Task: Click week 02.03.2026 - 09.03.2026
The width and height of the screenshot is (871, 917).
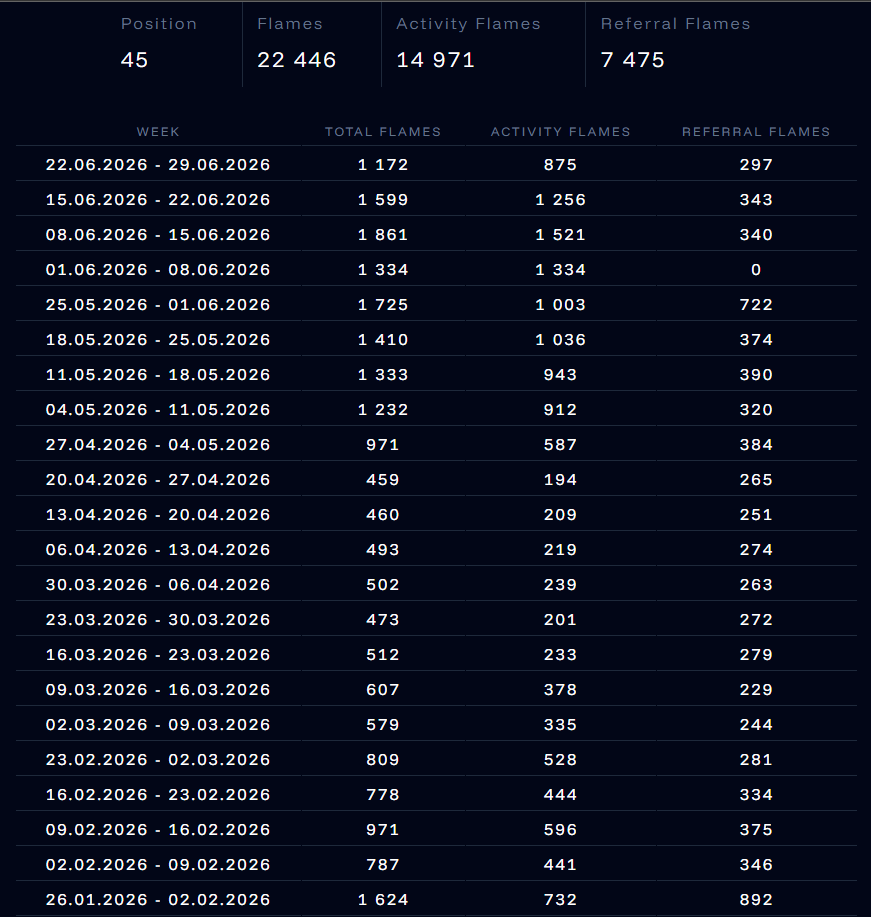Action: click(158, 725)
